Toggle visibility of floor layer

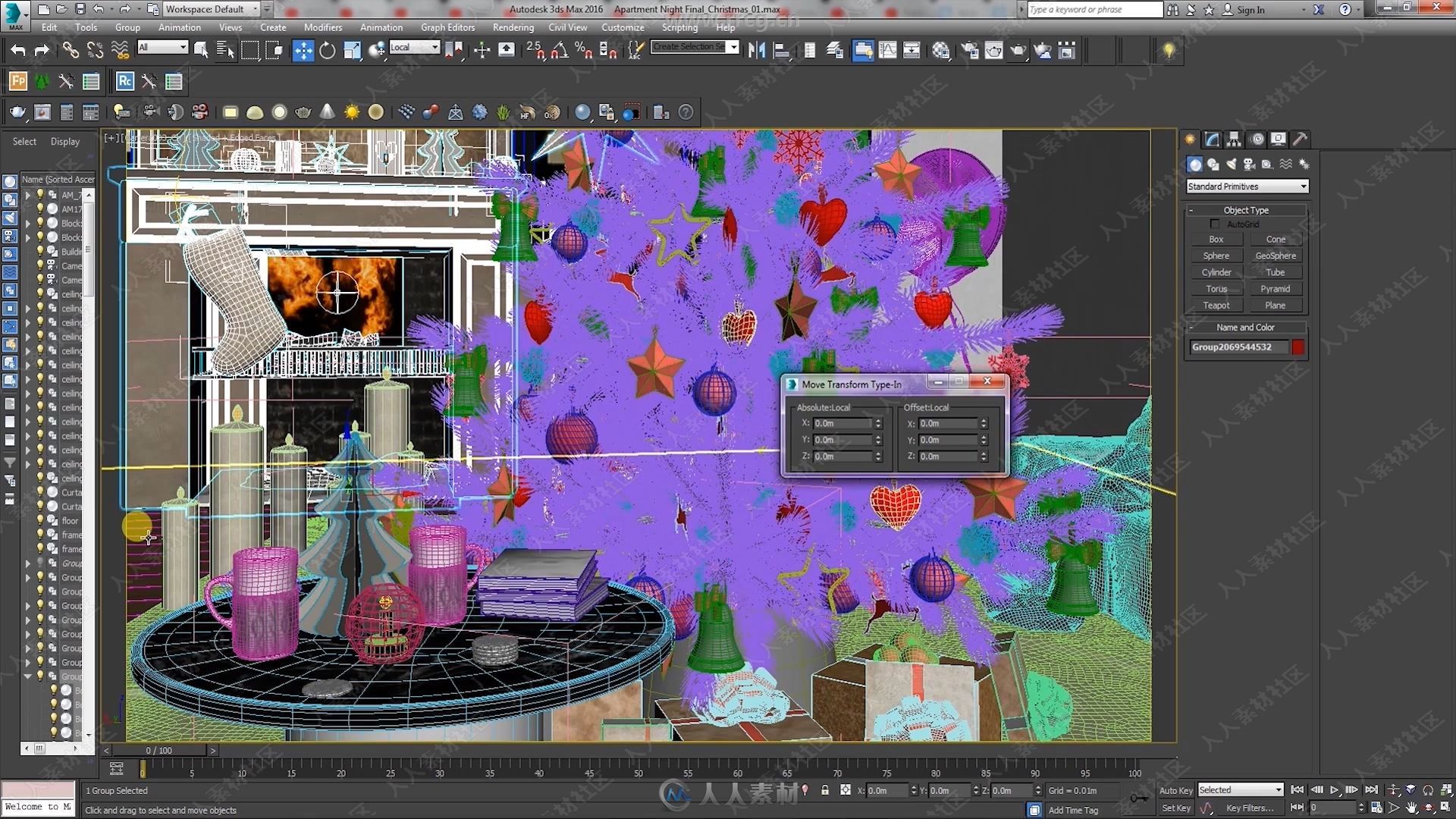(37, 520)
